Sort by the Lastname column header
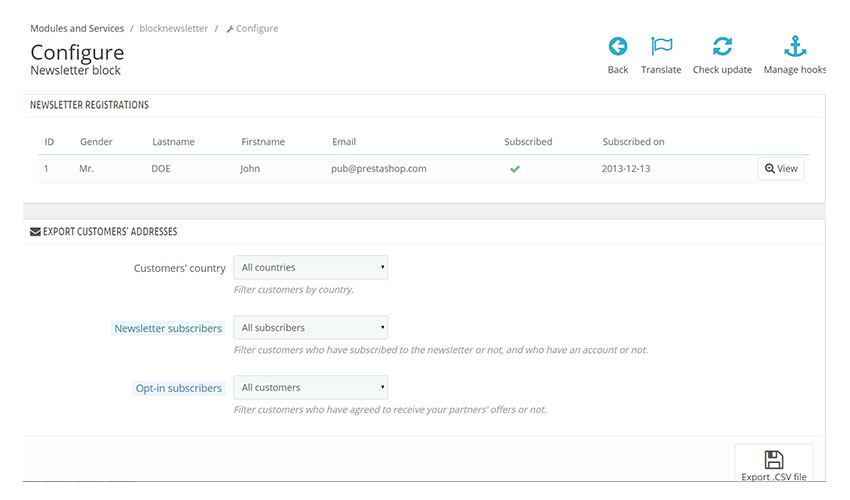 pyautogui.click(x=173, y=142)
